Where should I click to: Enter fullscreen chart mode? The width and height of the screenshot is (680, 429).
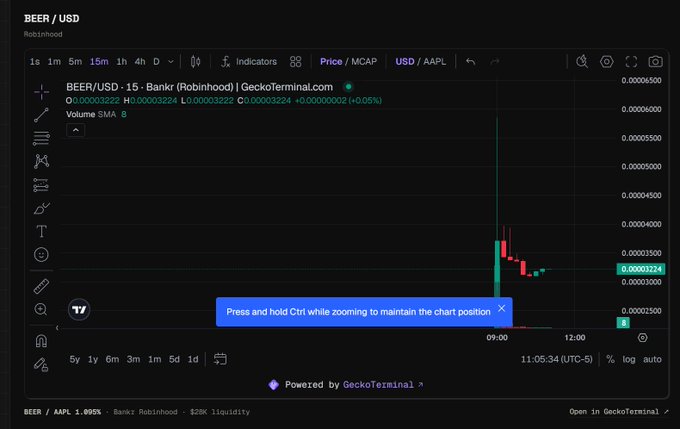tap(631, 62)
